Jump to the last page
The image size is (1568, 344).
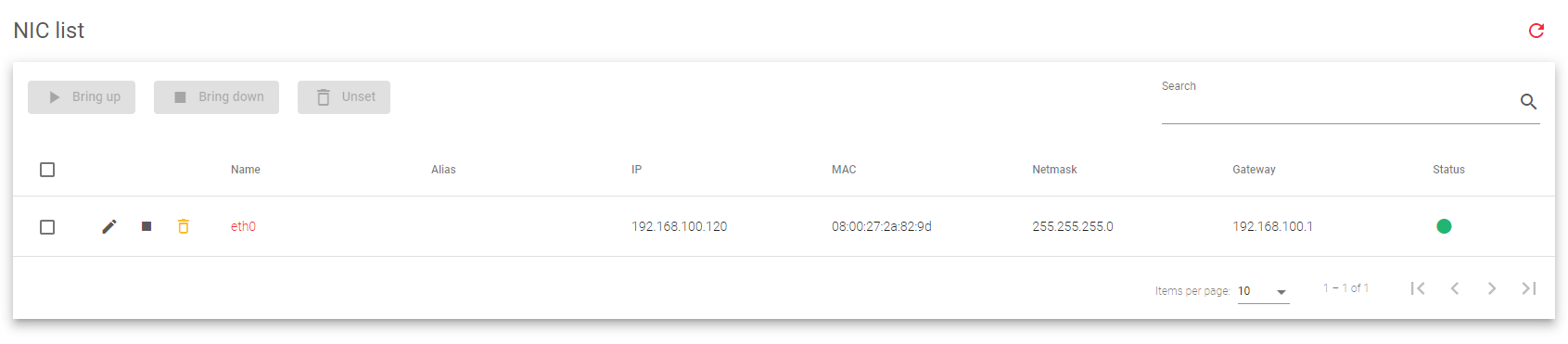[x=1529, y=288]
